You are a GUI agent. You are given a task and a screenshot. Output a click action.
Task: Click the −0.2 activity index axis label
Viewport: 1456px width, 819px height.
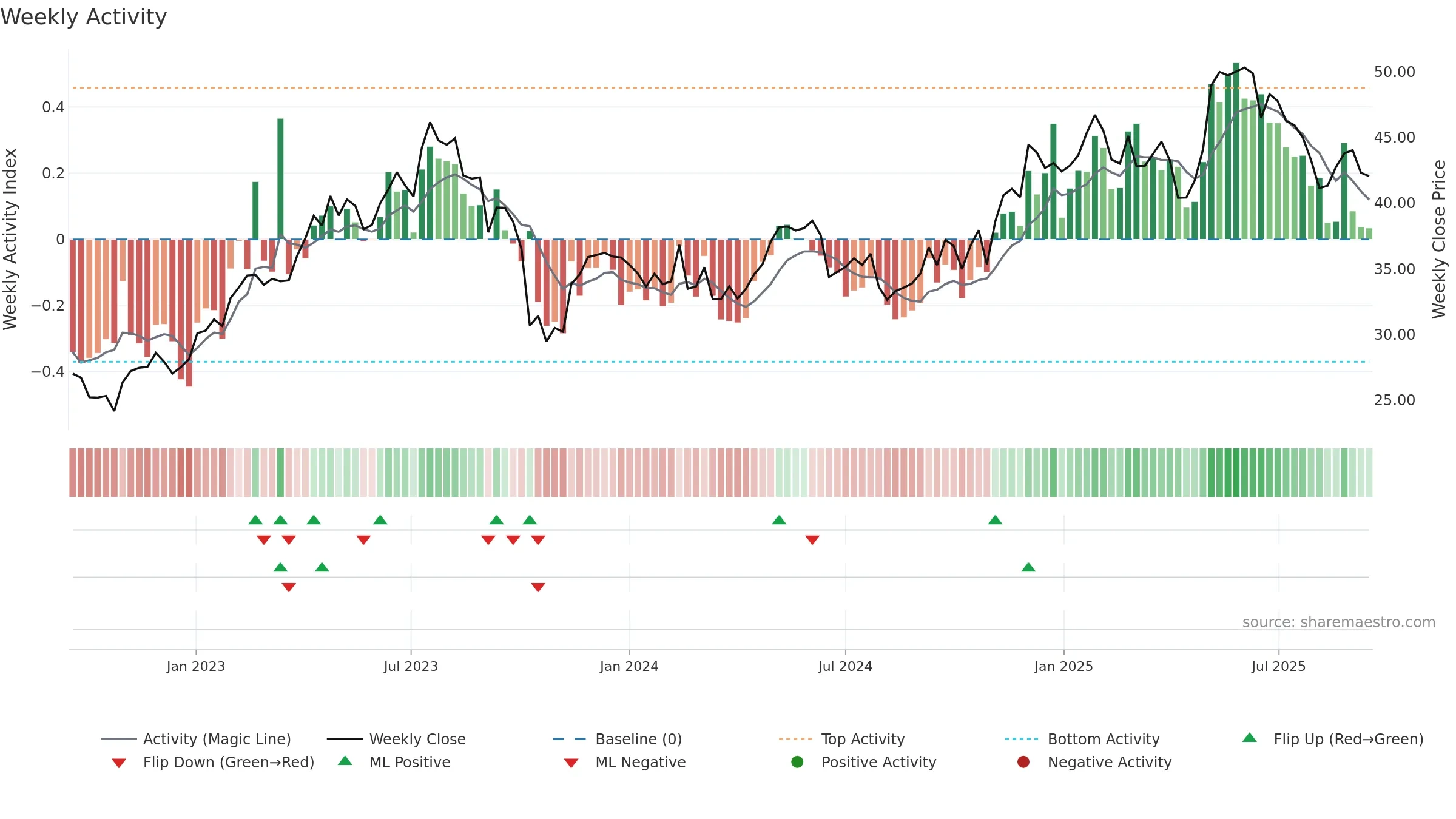tap(47, 305)
